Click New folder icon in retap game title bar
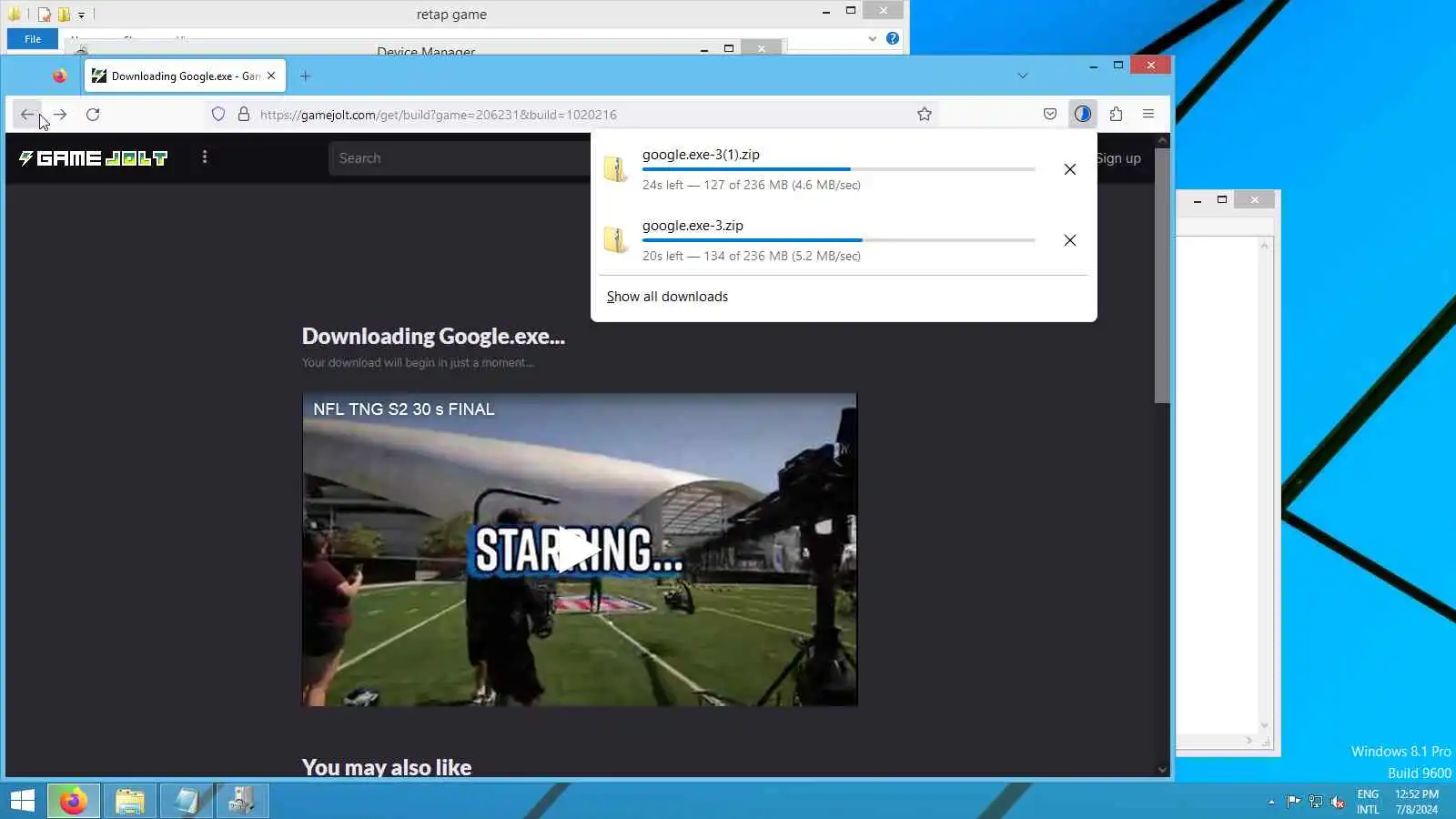This screenshot has width=1456, height=819. [64, 15]
